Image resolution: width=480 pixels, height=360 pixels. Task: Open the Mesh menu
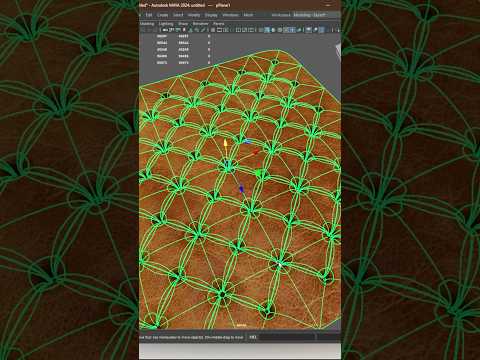coord(248,15)
